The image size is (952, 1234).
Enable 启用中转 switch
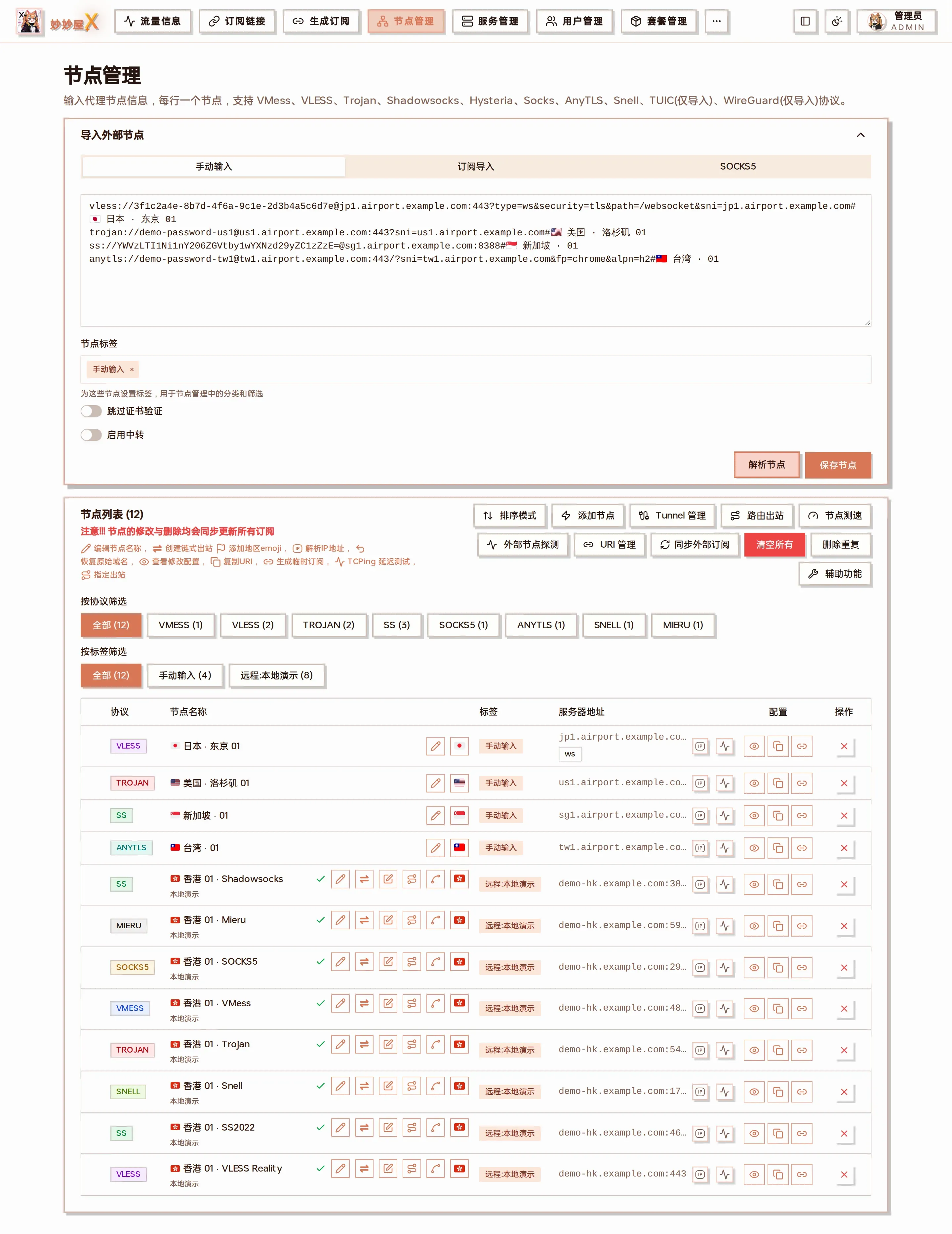click(x=91, y=435)
